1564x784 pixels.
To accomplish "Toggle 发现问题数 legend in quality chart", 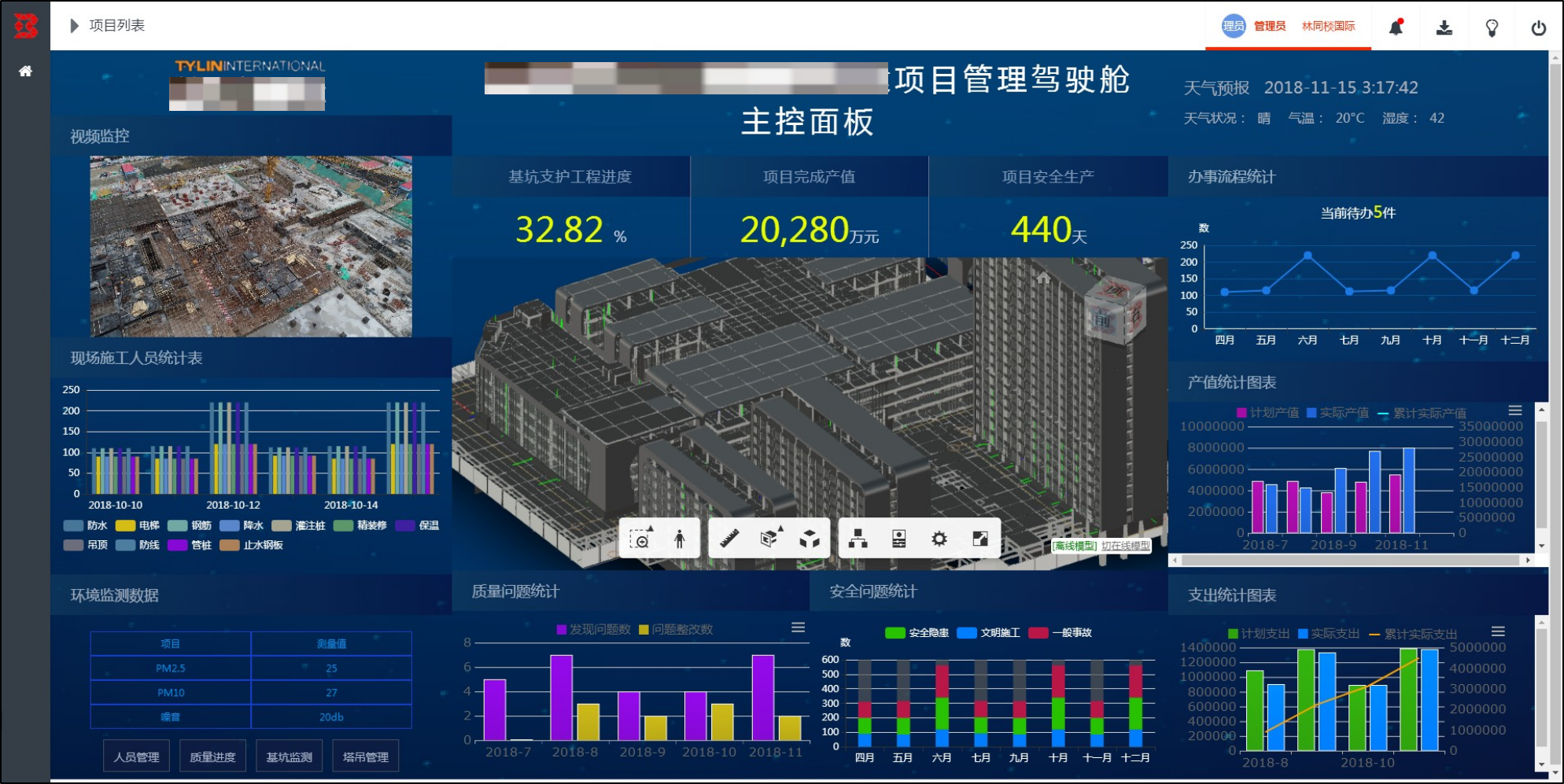I will click(x=594, y=629).
